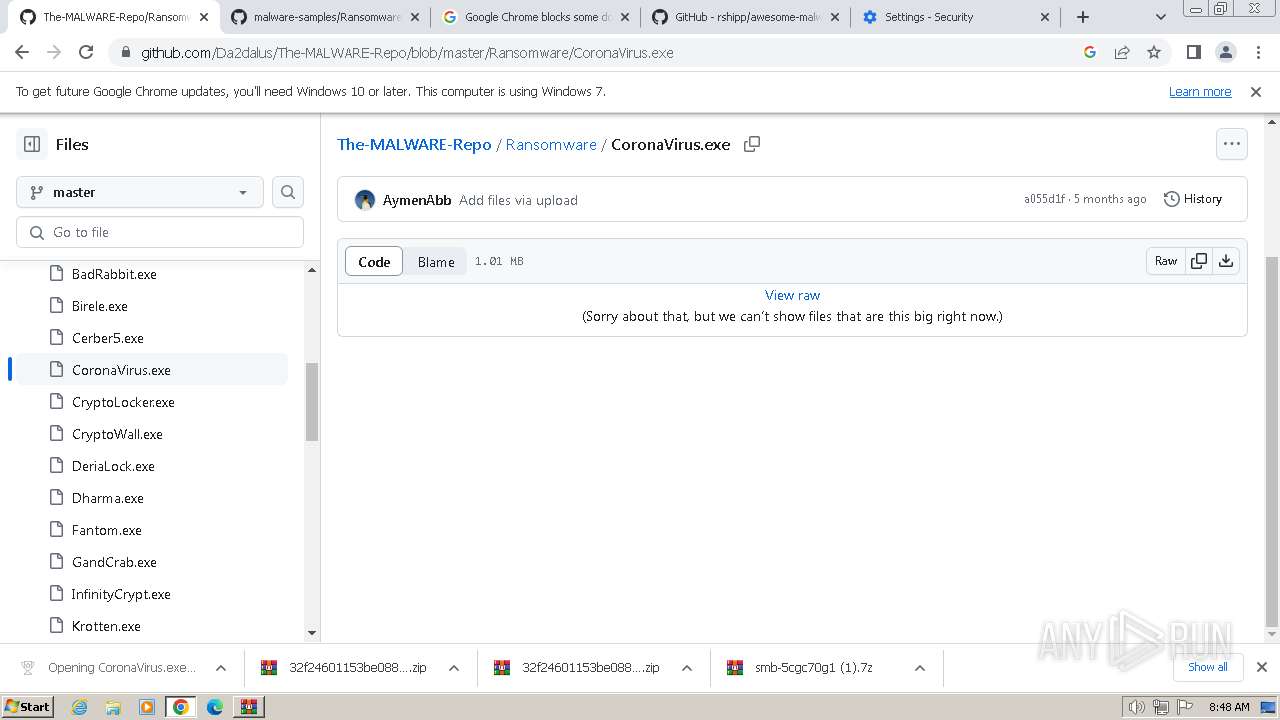This screenshot has width=1280, height=720.
Task: Open InfinityCrypt.exe in file tree
Action: coord(121,594)
